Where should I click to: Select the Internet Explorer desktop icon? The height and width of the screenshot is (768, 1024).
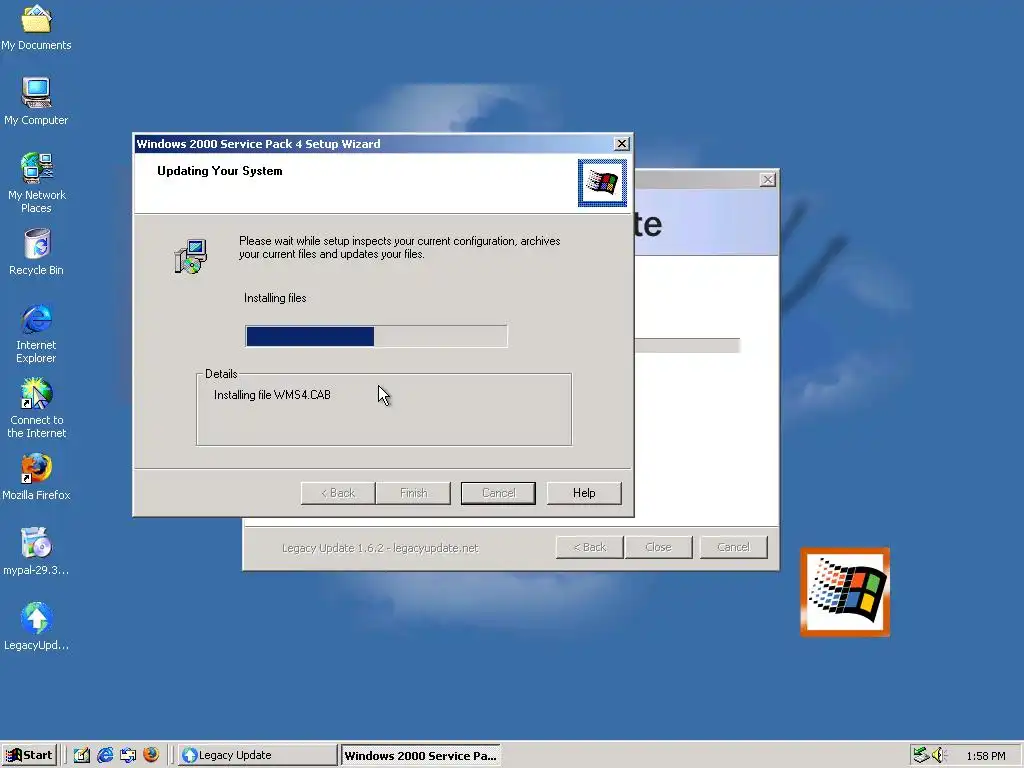(x=37, y=333)
